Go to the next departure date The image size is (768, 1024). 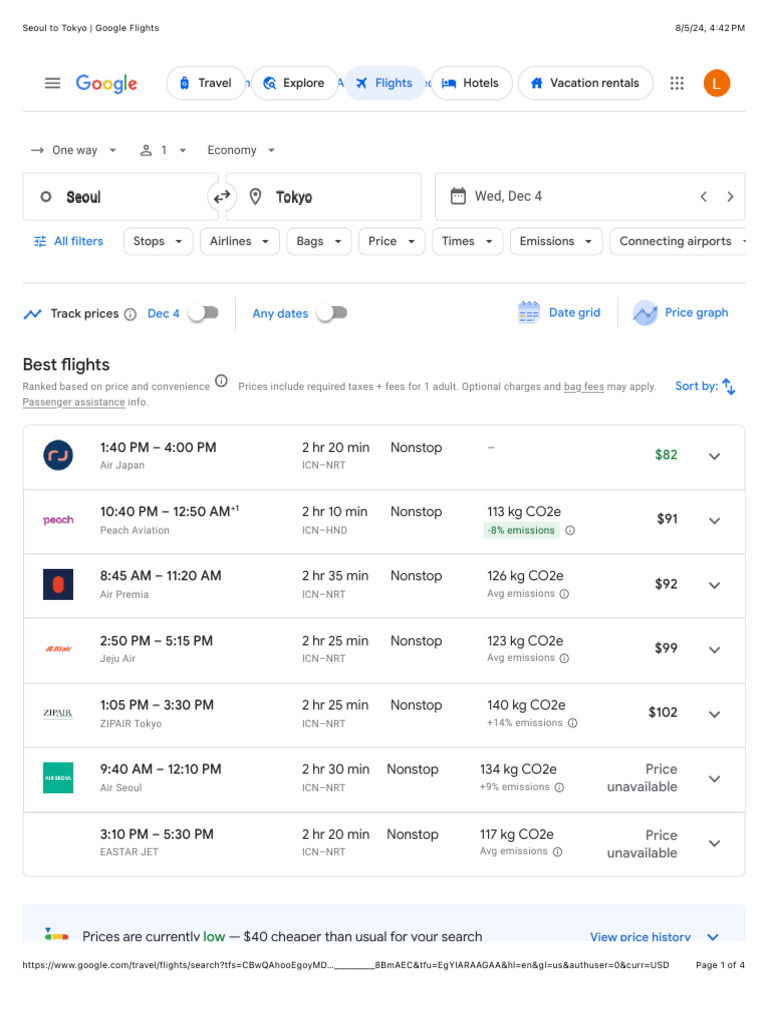coord(730,197)
